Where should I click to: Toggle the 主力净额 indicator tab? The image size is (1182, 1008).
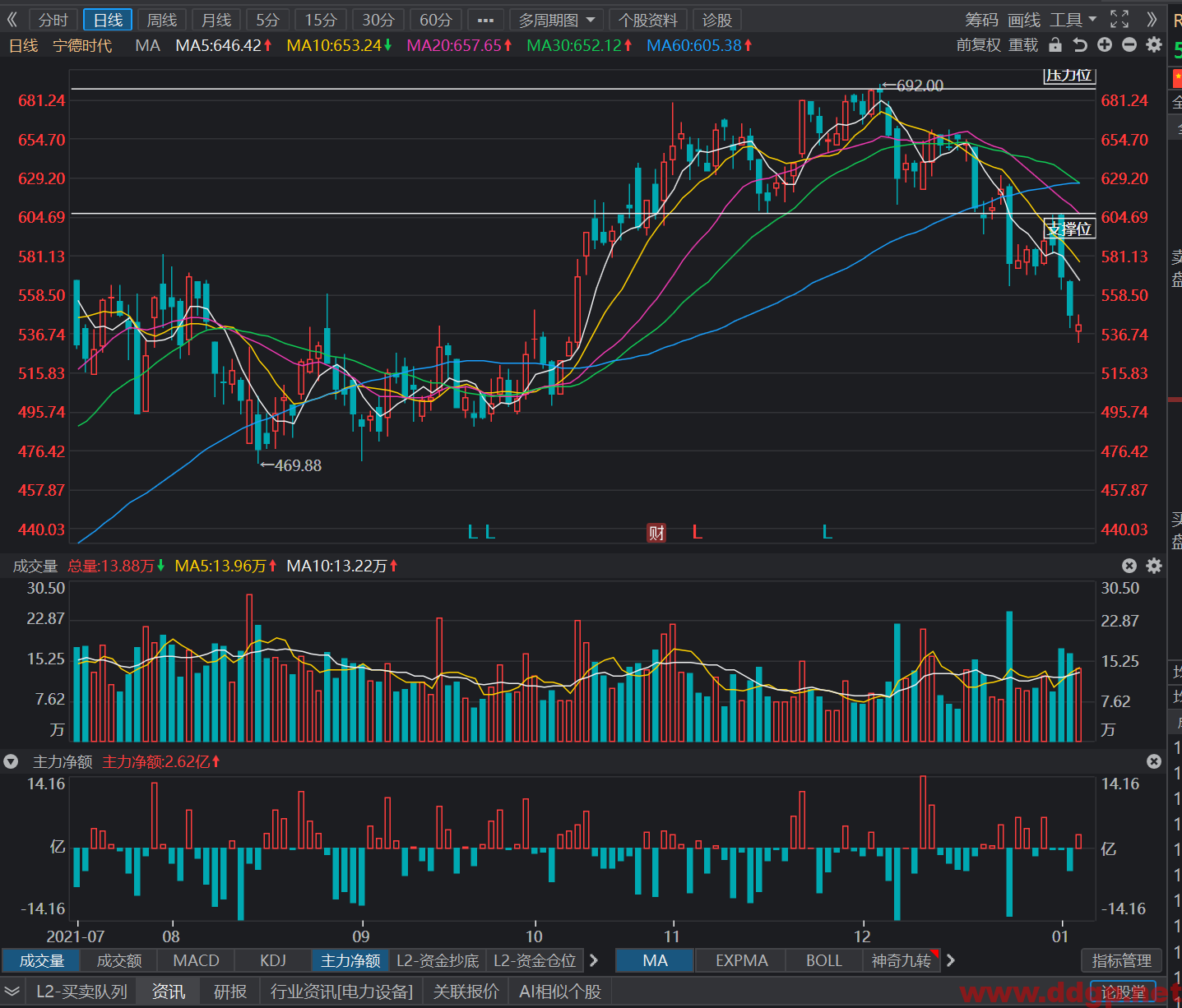pyautogui.click(x=350, y=960)
